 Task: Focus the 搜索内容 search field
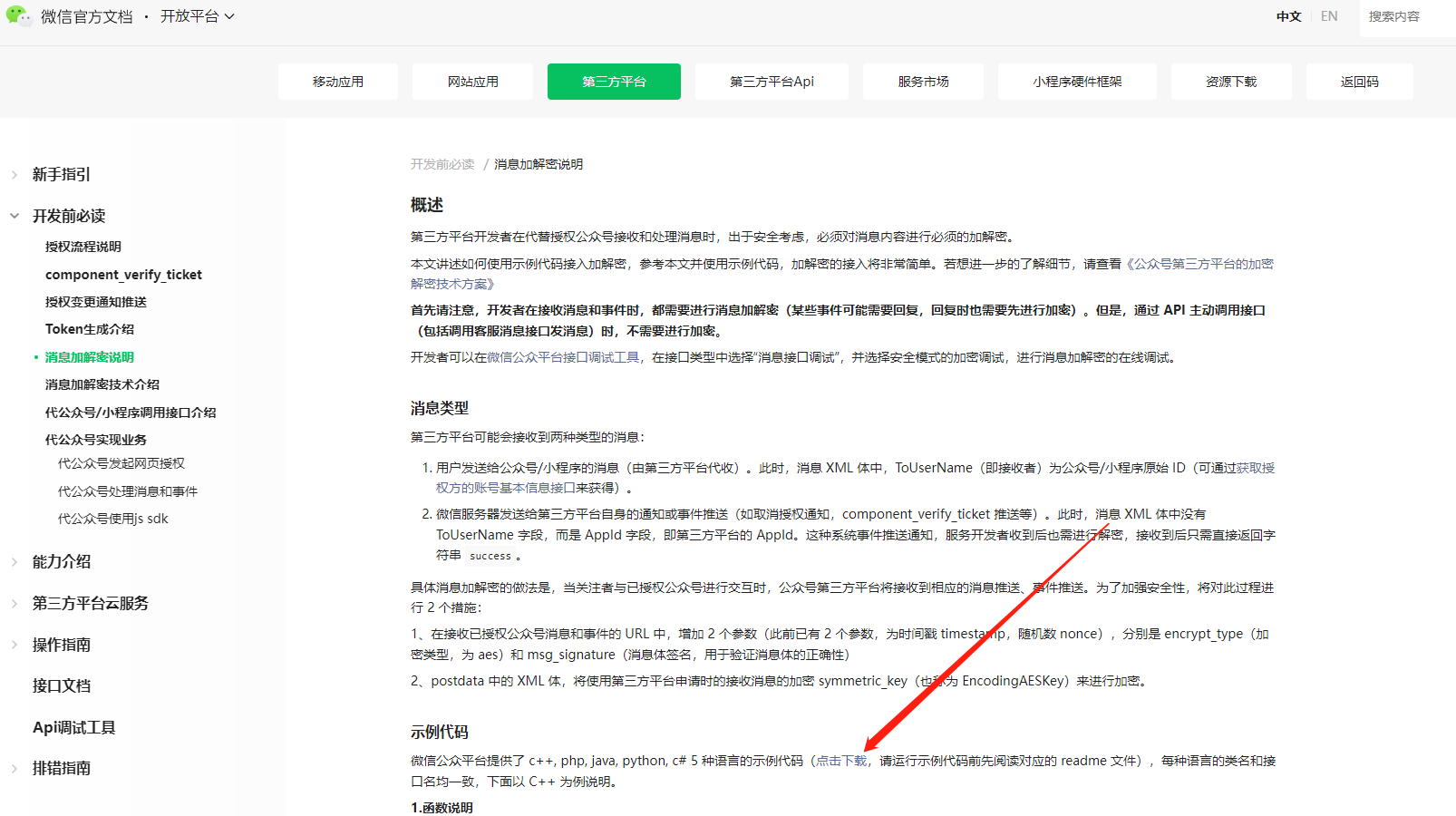pos(1407,17)
